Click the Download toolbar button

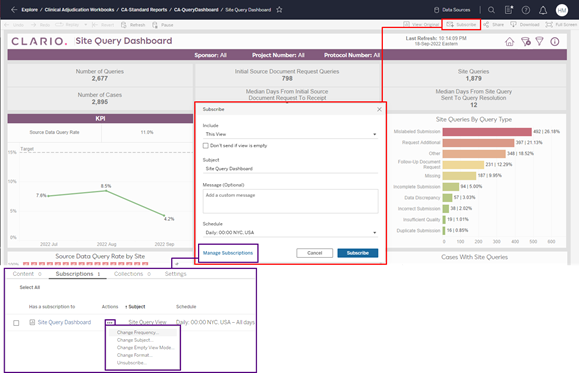click(525, 25)
